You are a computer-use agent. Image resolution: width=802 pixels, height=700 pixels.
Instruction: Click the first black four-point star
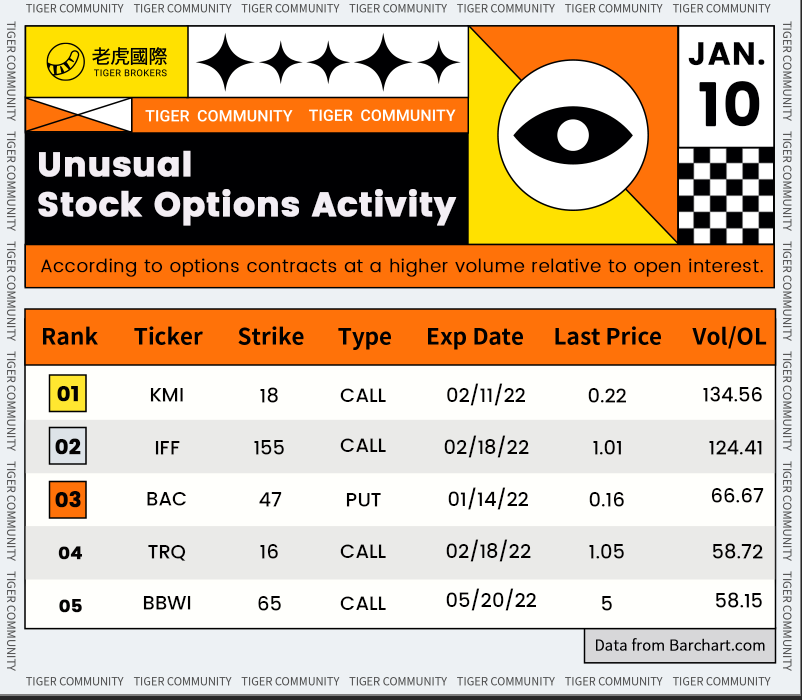[228, 62]
